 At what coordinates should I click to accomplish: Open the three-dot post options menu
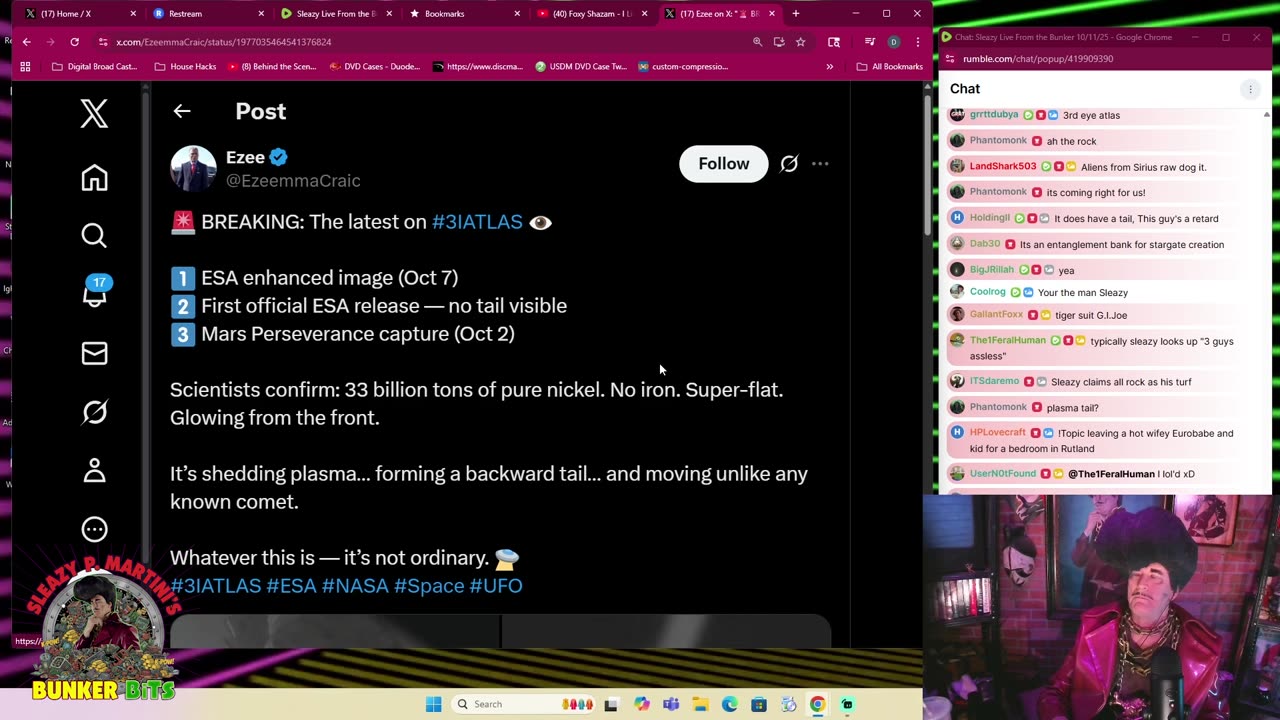[x=820, y=164]
